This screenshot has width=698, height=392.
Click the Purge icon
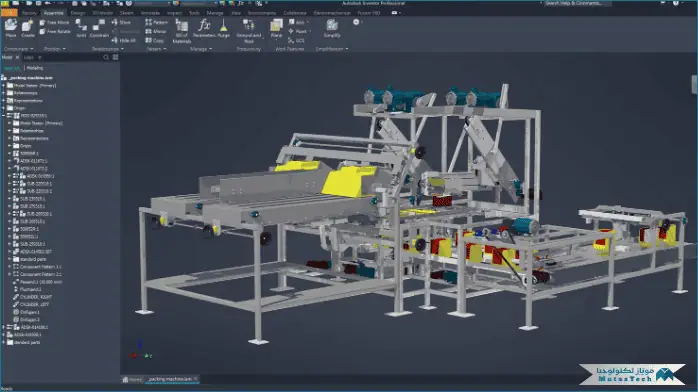point(223,28)
